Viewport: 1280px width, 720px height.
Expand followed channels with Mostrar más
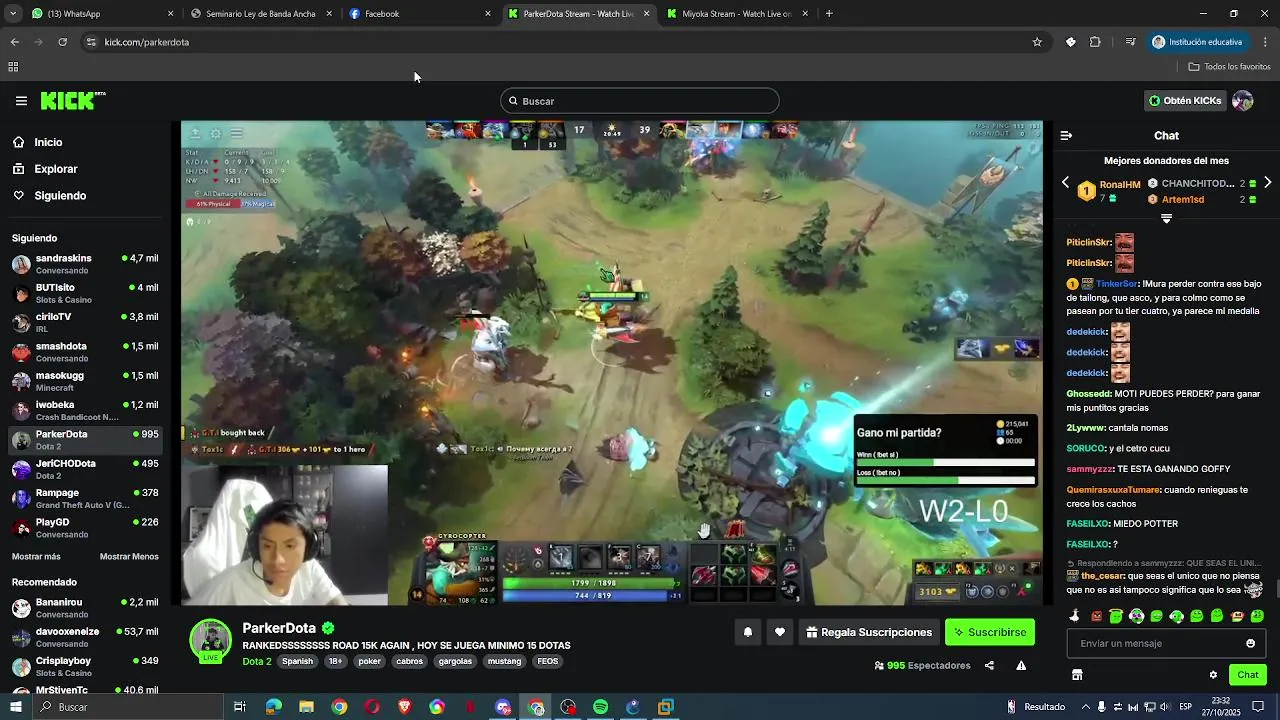[36, 557]
